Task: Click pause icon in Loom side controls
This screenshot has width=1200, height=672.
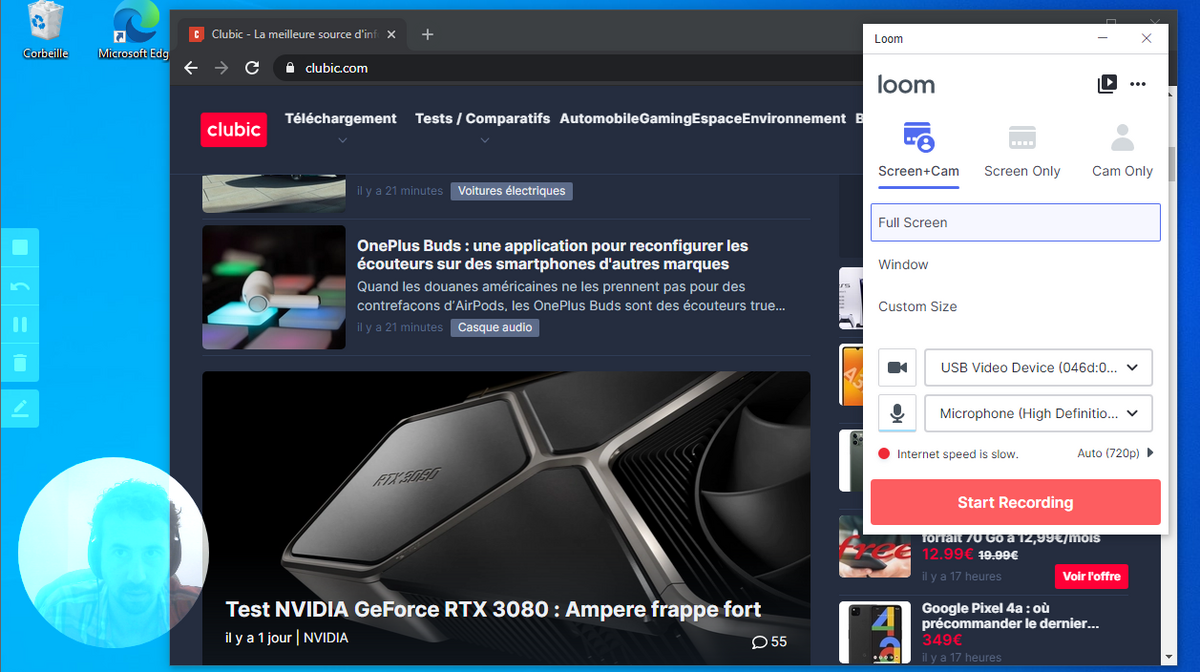Action: point(20,325)
